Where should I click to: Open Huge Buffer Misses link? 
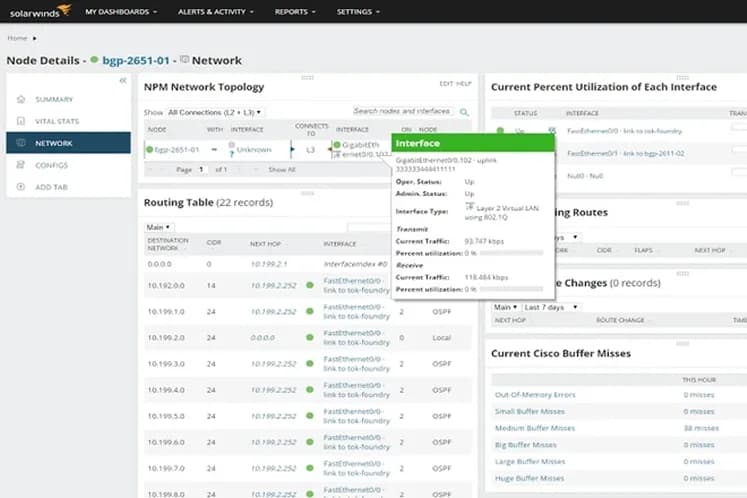[529, 478]
